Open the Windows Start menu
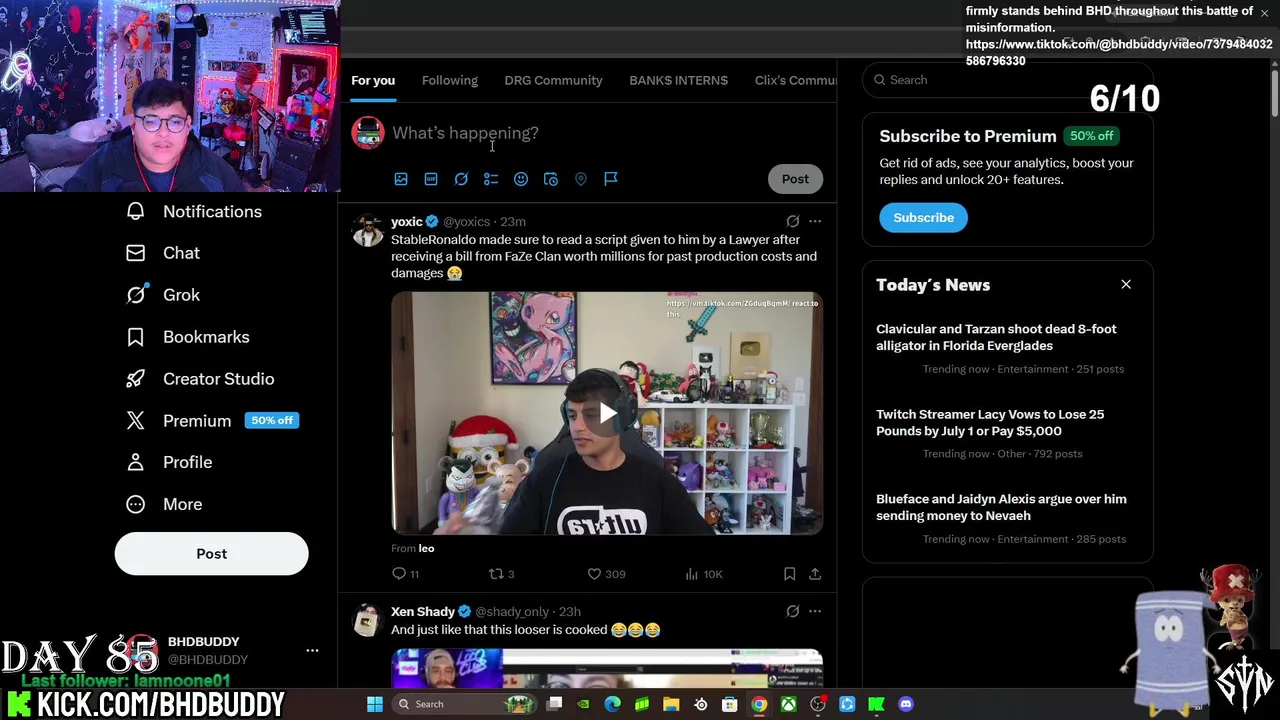The height and width of the screenshot is (720, 1280). click(x=374, y=704)
